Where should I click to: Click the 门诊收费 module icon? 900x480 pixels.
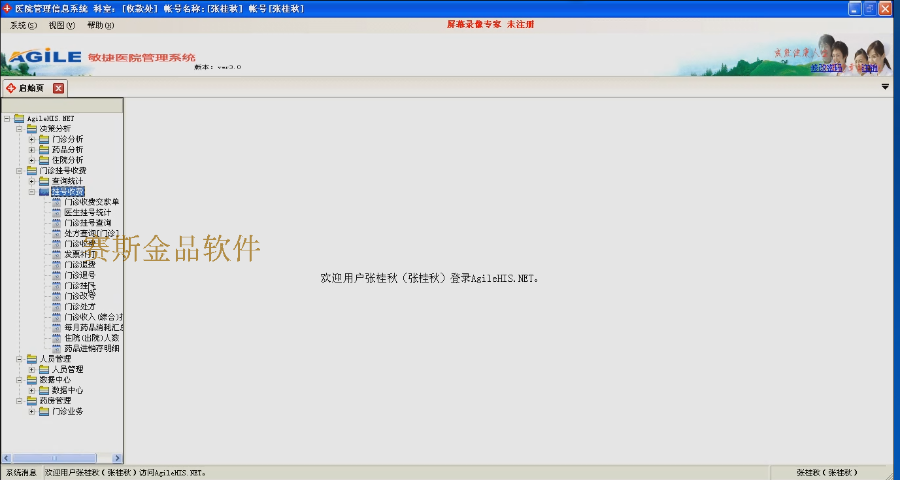(x=56, y=244)
